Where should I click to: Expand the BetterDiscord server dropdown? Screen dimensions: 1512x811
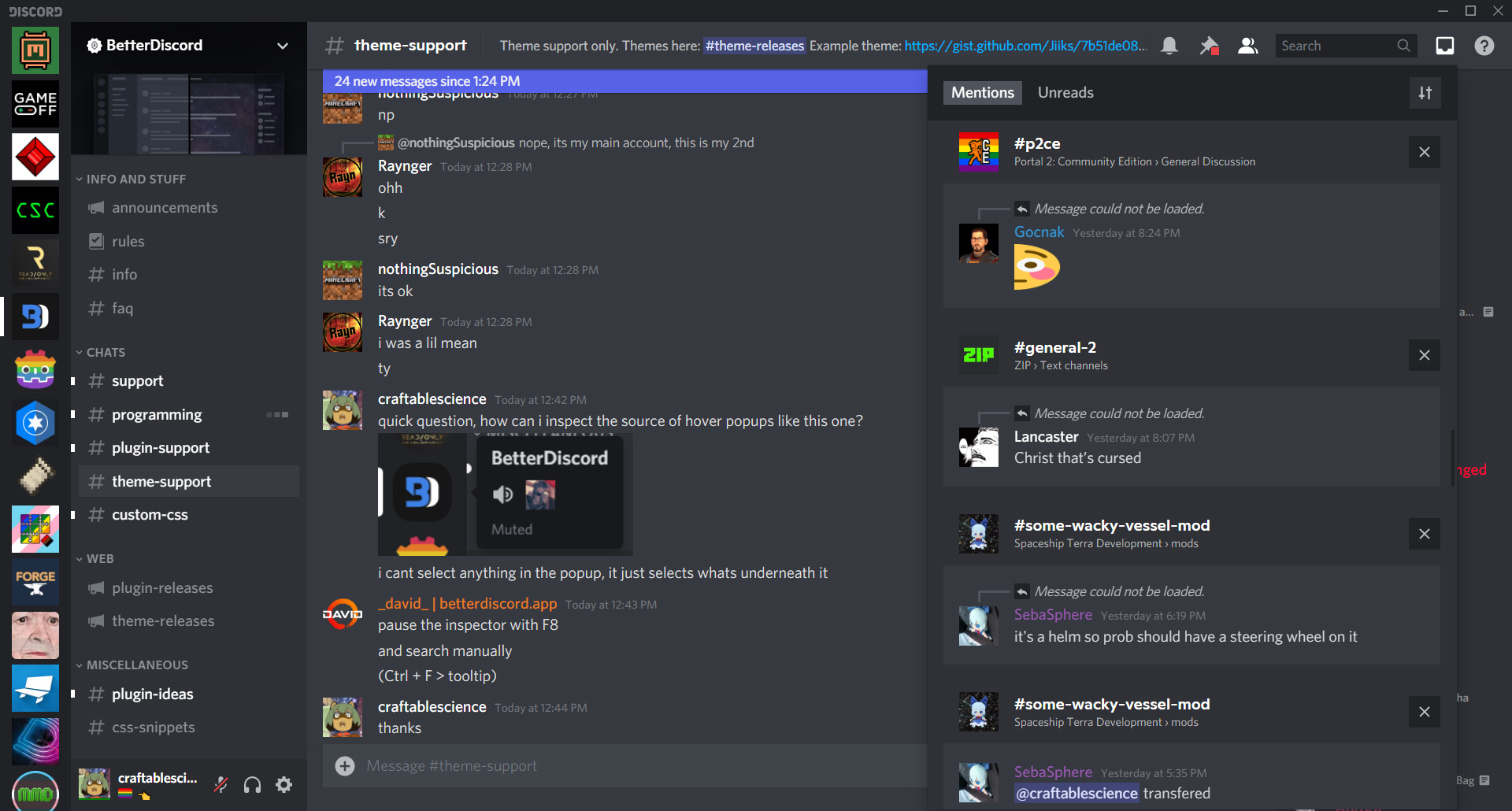point(282,45)
